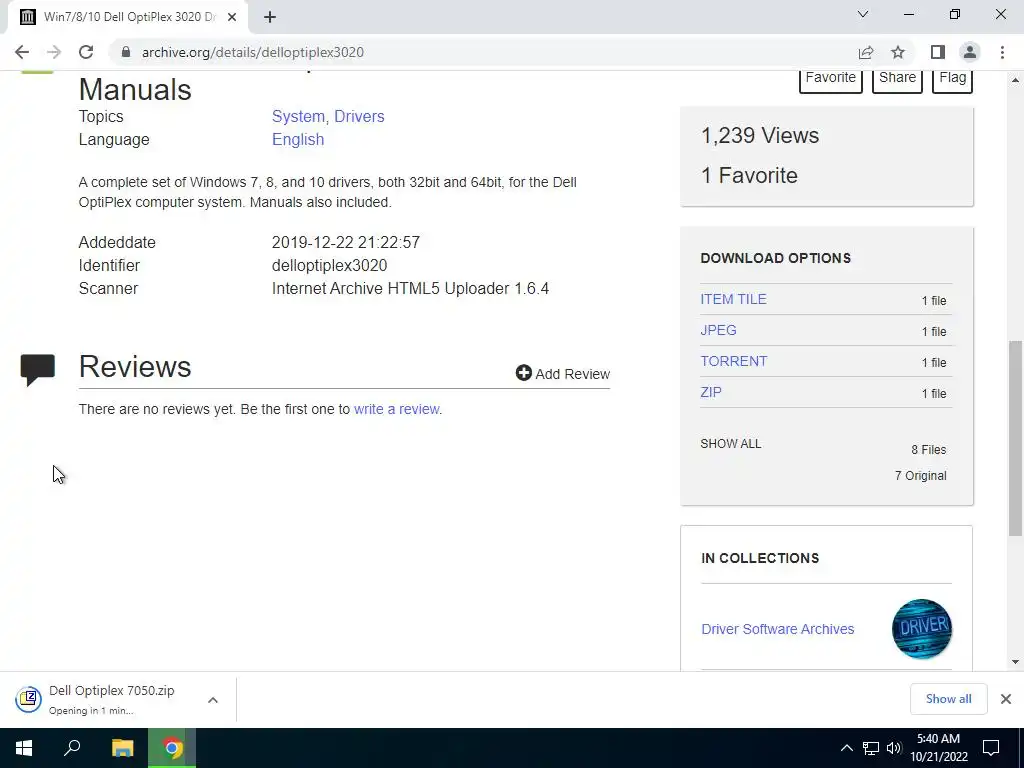The height and width of the screenshot is (768, 1024).
Task: Click the browser forward arrow
Action: [54, 52]
